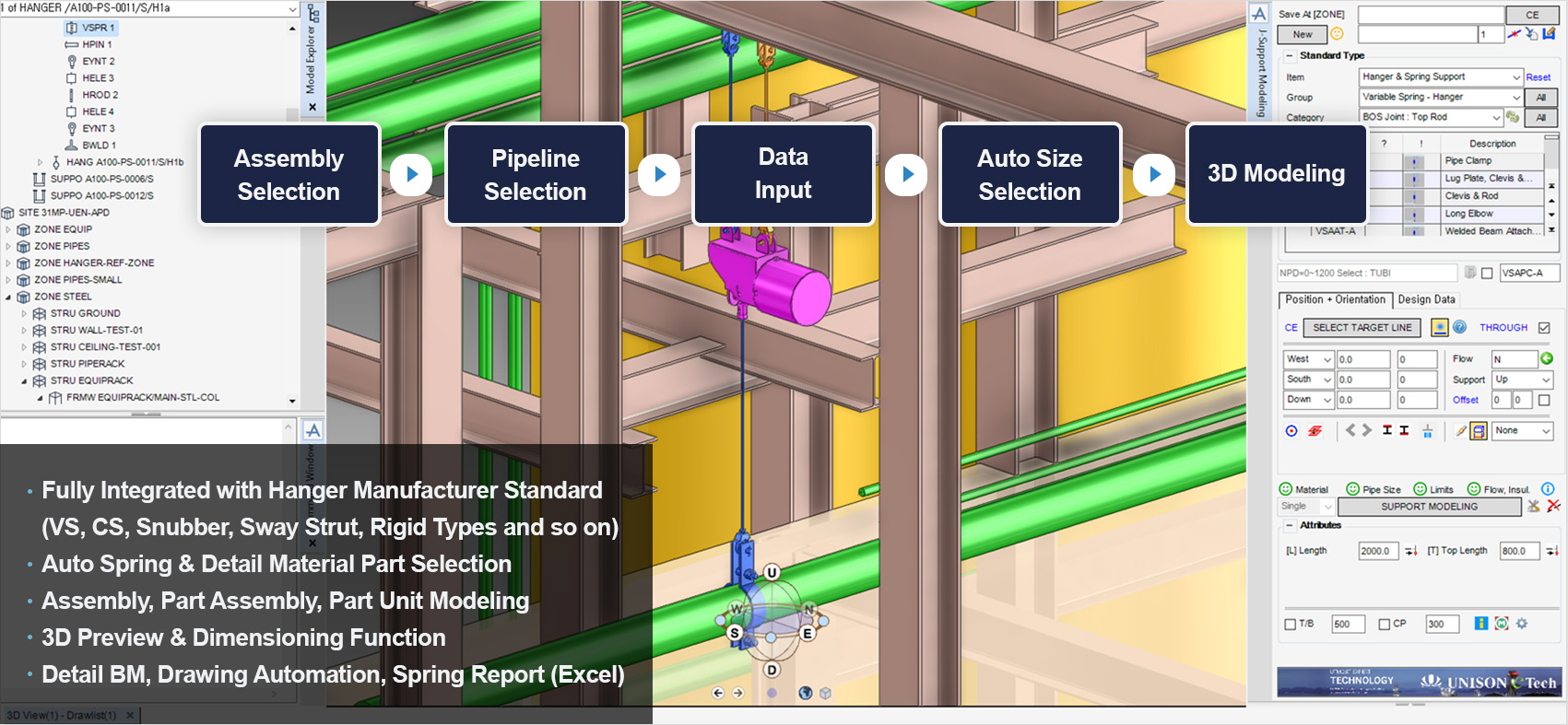Image resolution: width=1568 pixels, height=725 pixels.
Task: Click the left angle-bracket arrow icon
Action: 1350,430
